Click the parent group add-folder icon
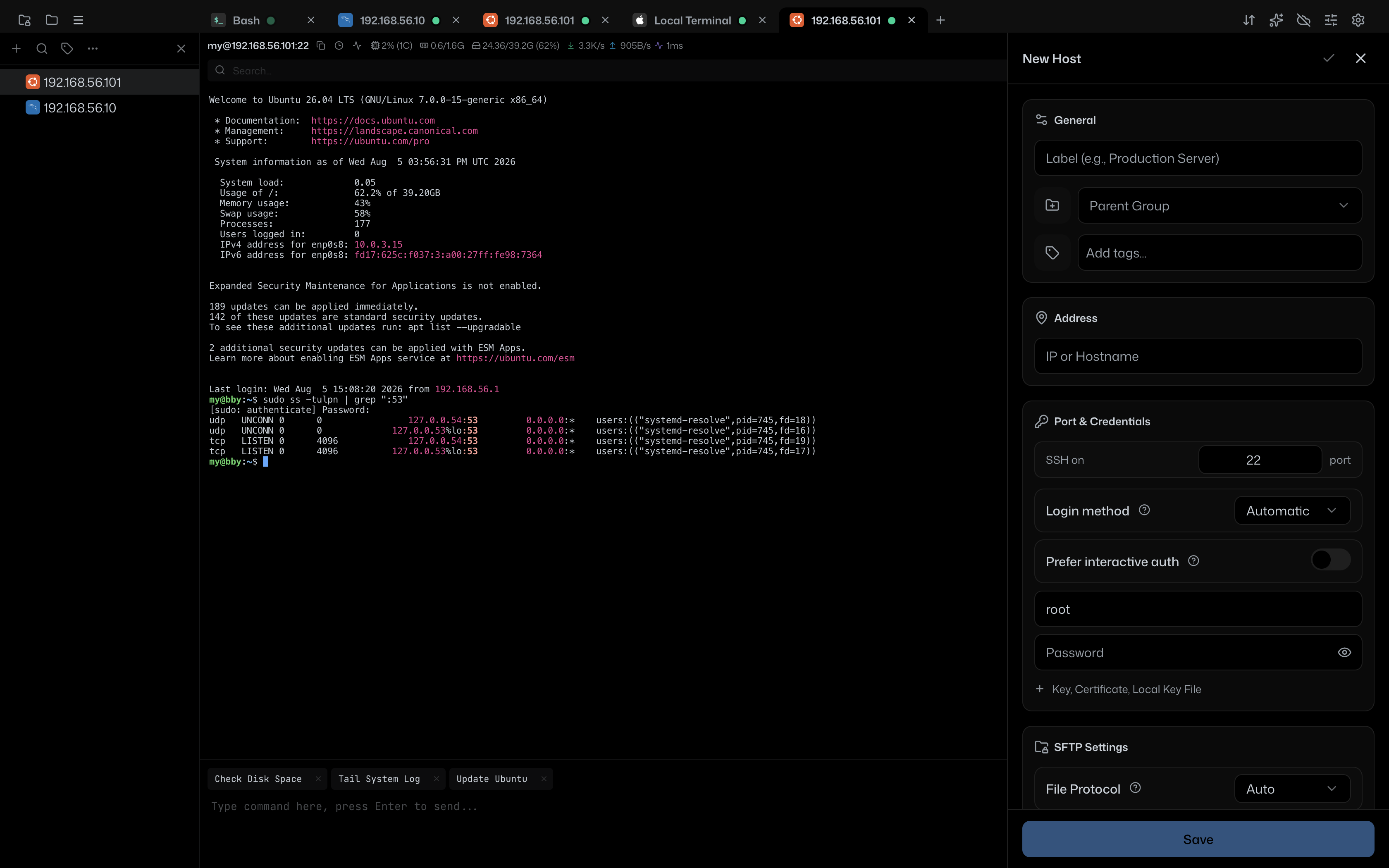 point(1052,205)
